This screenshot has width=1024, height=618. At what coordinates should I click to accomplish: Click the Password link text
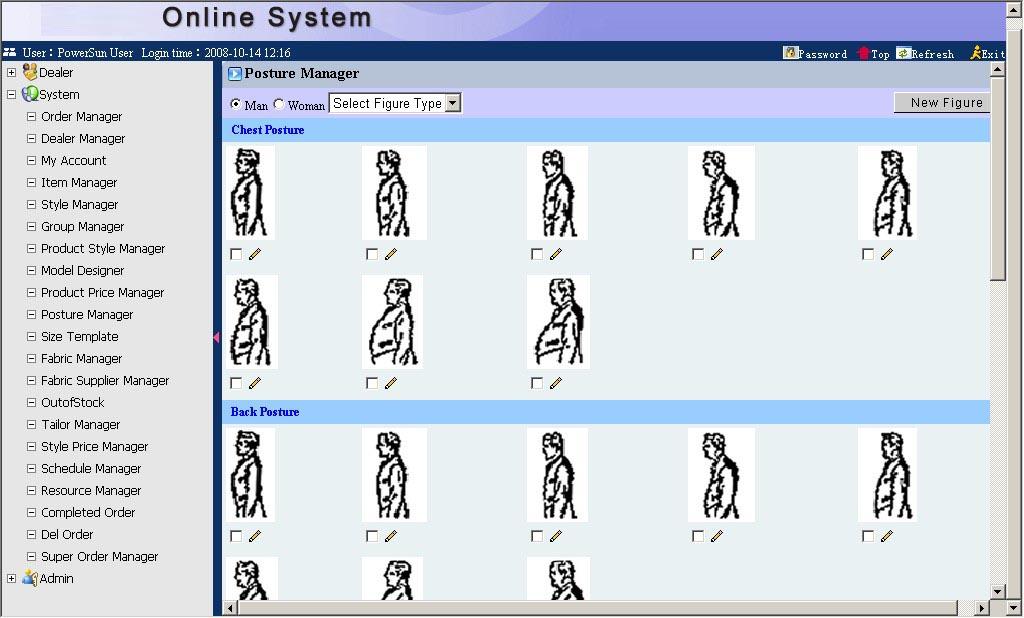pos(823,54)
